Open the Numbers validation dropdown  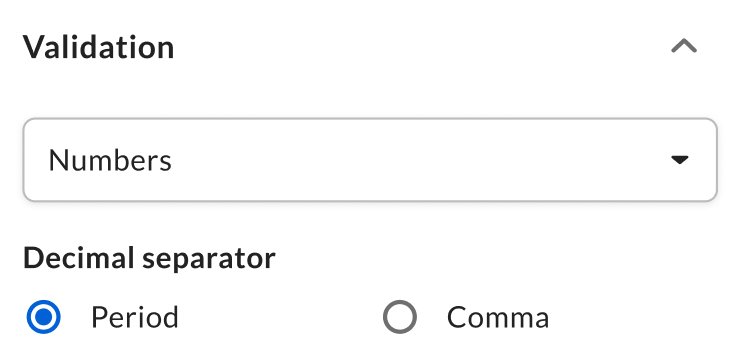click(x=370, y=160)
